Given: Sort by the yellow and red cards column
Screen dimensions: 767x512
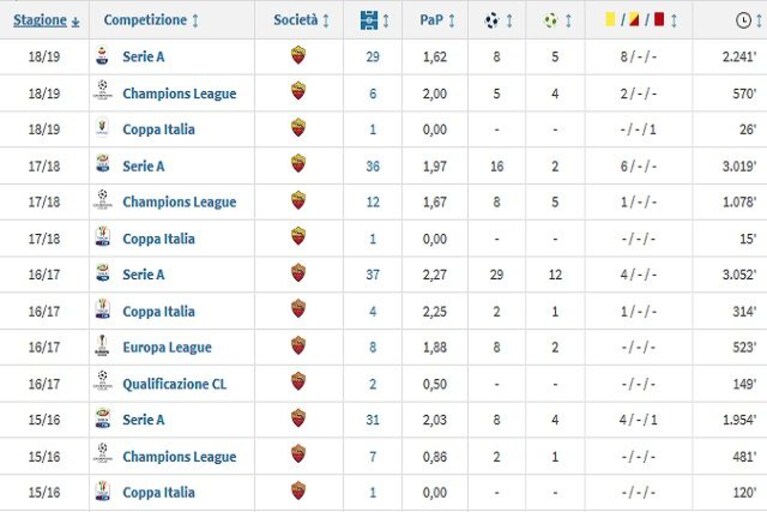Looking at the screenshot, I should pos(640,20).
